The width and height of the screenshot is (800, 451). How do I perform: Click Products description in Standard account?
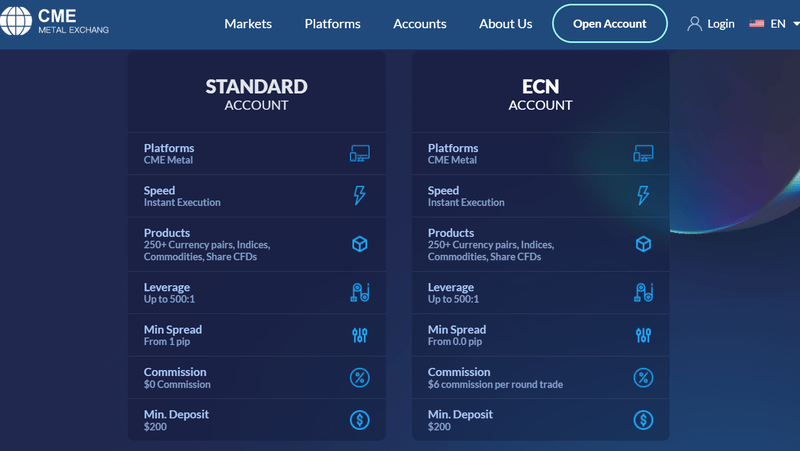click(x=207, y=250)
